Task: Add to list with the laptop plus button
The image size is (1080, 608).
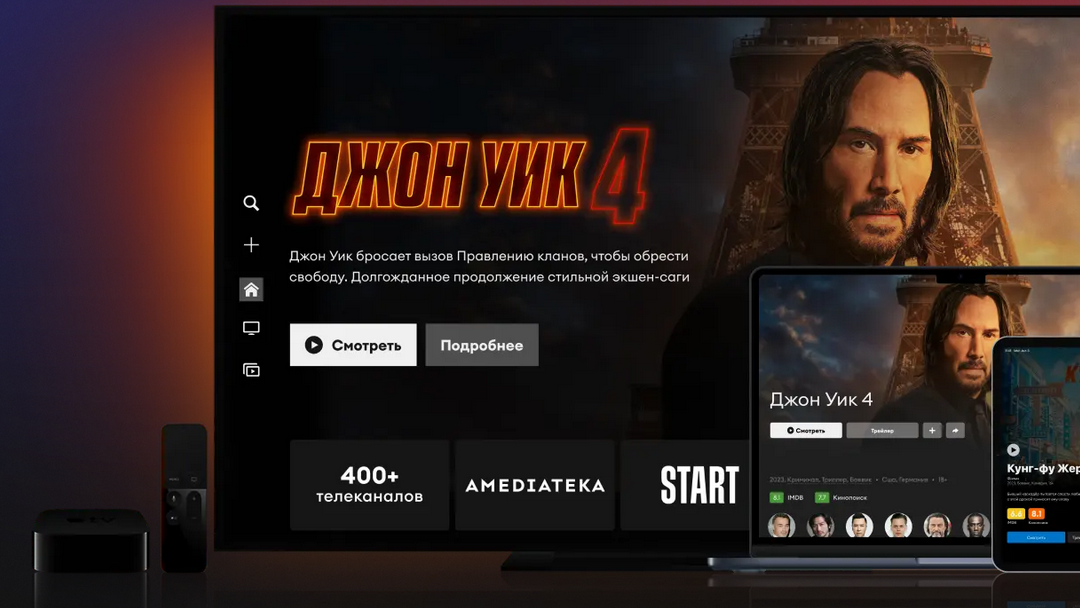Action: pyautogui.click(x=932, y=430)
